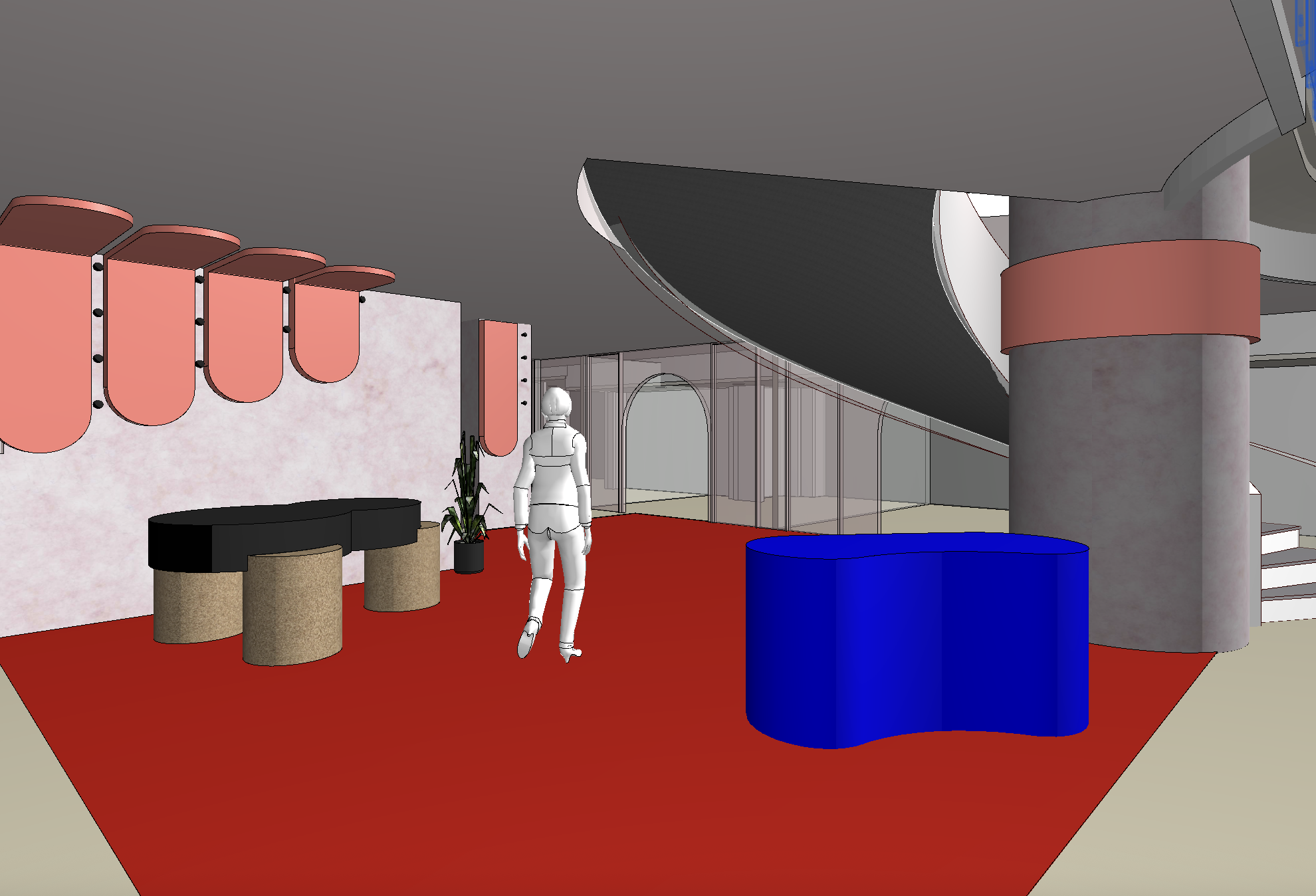Click the pink band on the column
The height and width of the screenshot is (896, 1316).
1130,297
